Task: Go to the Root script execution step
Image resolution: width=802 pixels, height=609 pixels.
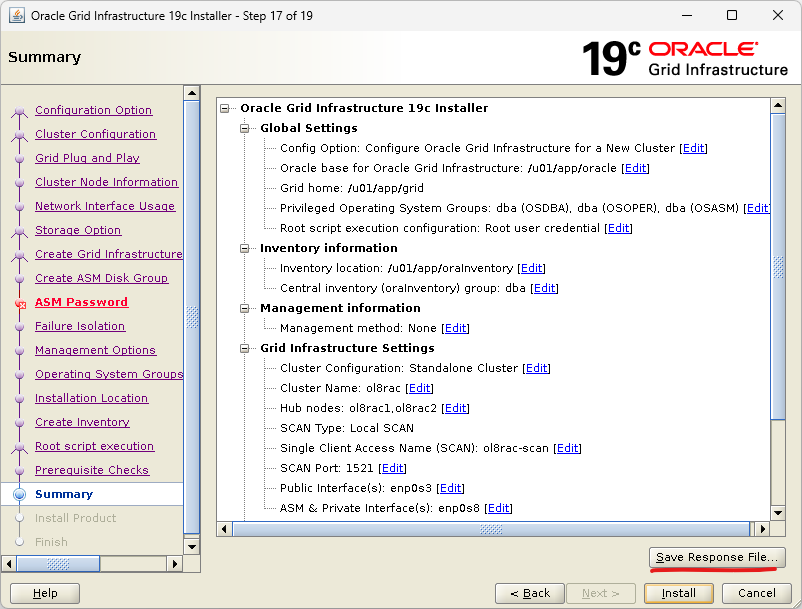Action: pyautogui.click(x=94, y=447)
